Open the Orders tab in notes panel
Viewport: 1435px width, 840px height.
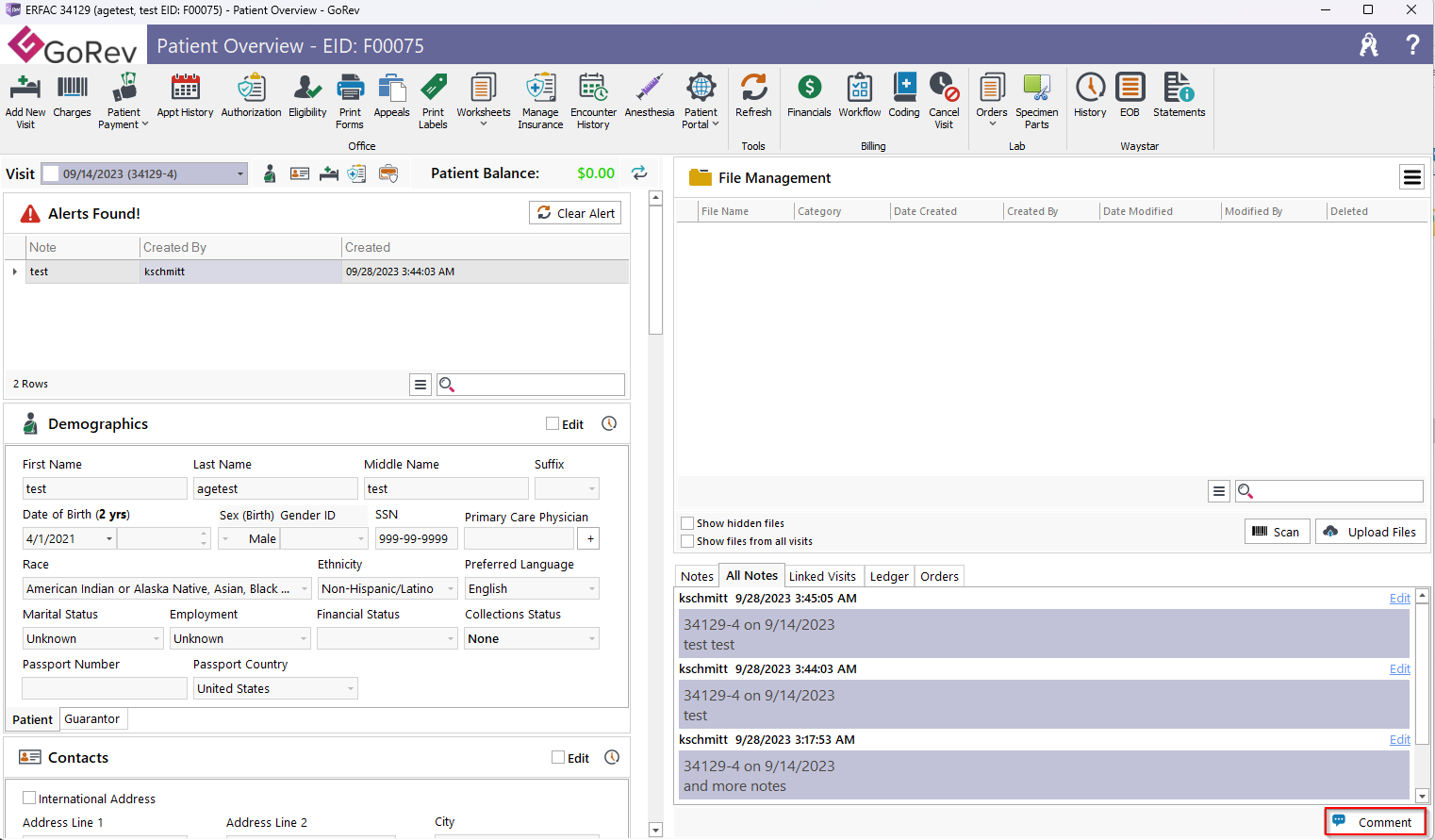coord(939,576)
